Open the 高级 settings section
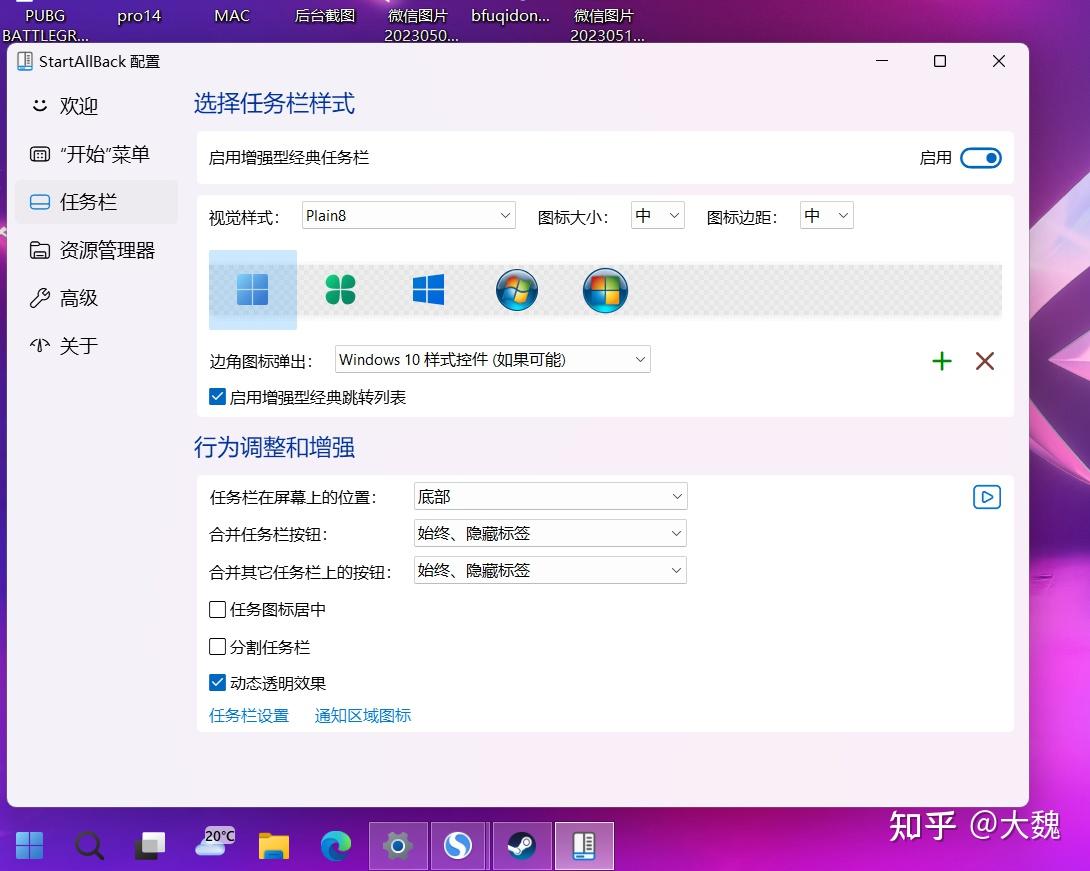Viewport: 1090px width, 871px height. (79, 298)
